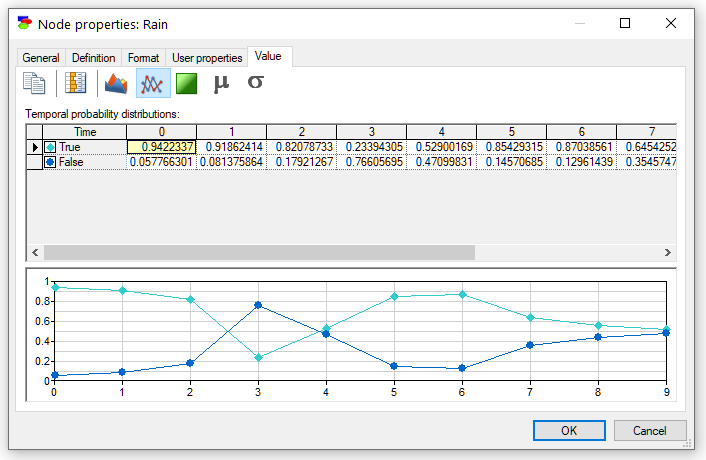This screenshot has height=460, width=706.
Task: Show mean values with mu icon
Action: [221, 83]
